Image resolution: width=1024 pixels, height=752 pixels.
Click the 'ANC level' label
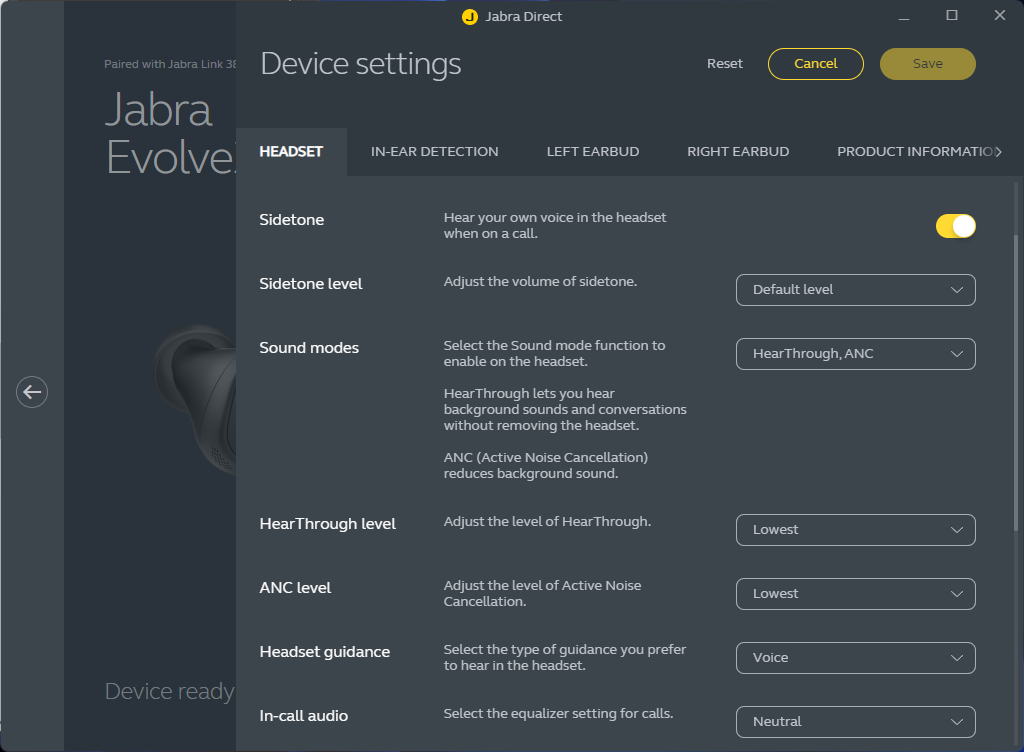tap(295, 588)
